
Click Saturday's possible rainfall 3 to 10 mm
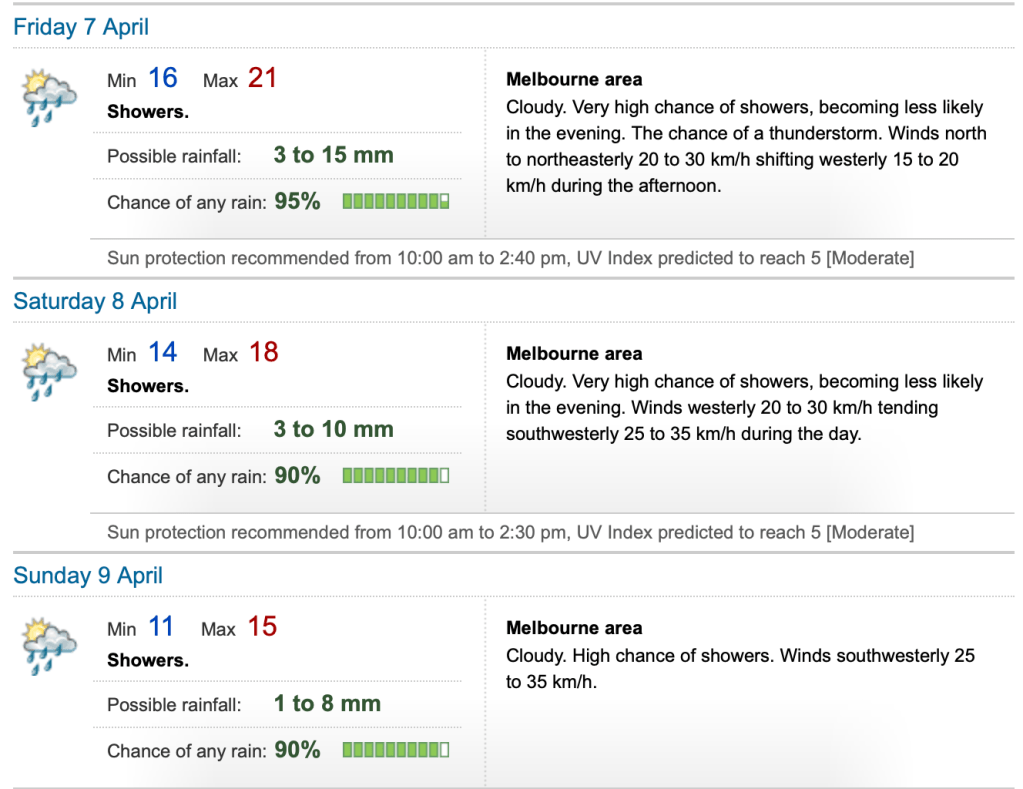(x=333, y=429)
